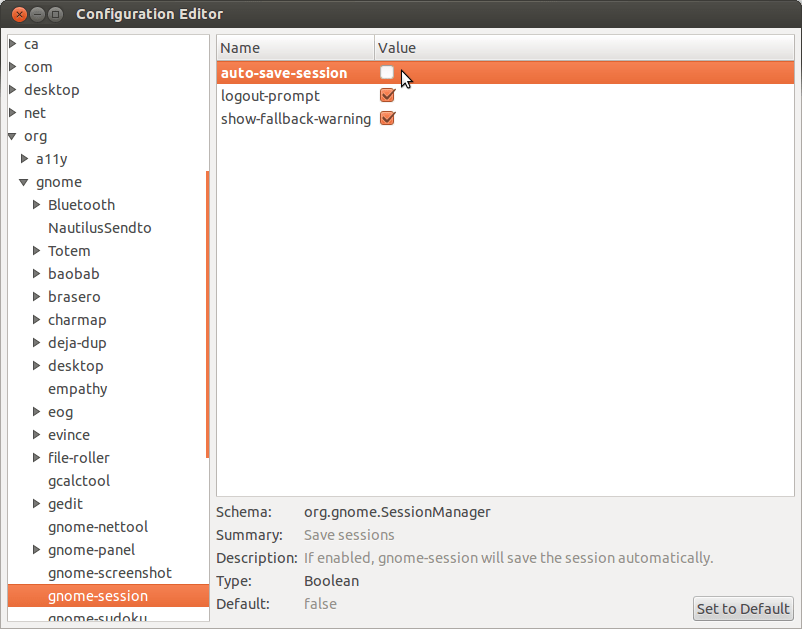Select the empathy entry

click(78, 389)
